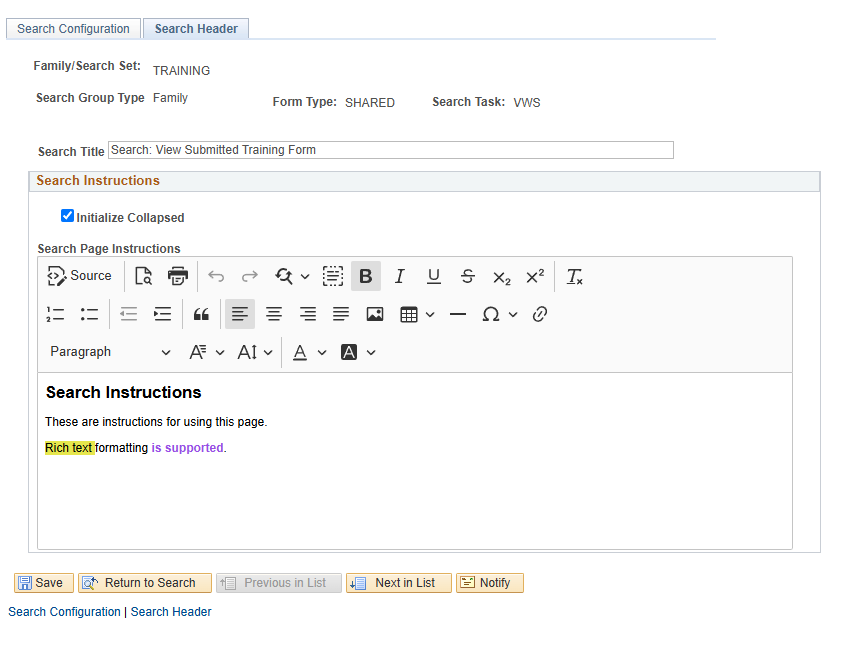Uncheck the Initialize Collapsed checkbox
The width and height of the screenshot is (866, 646).
point(67,215)
